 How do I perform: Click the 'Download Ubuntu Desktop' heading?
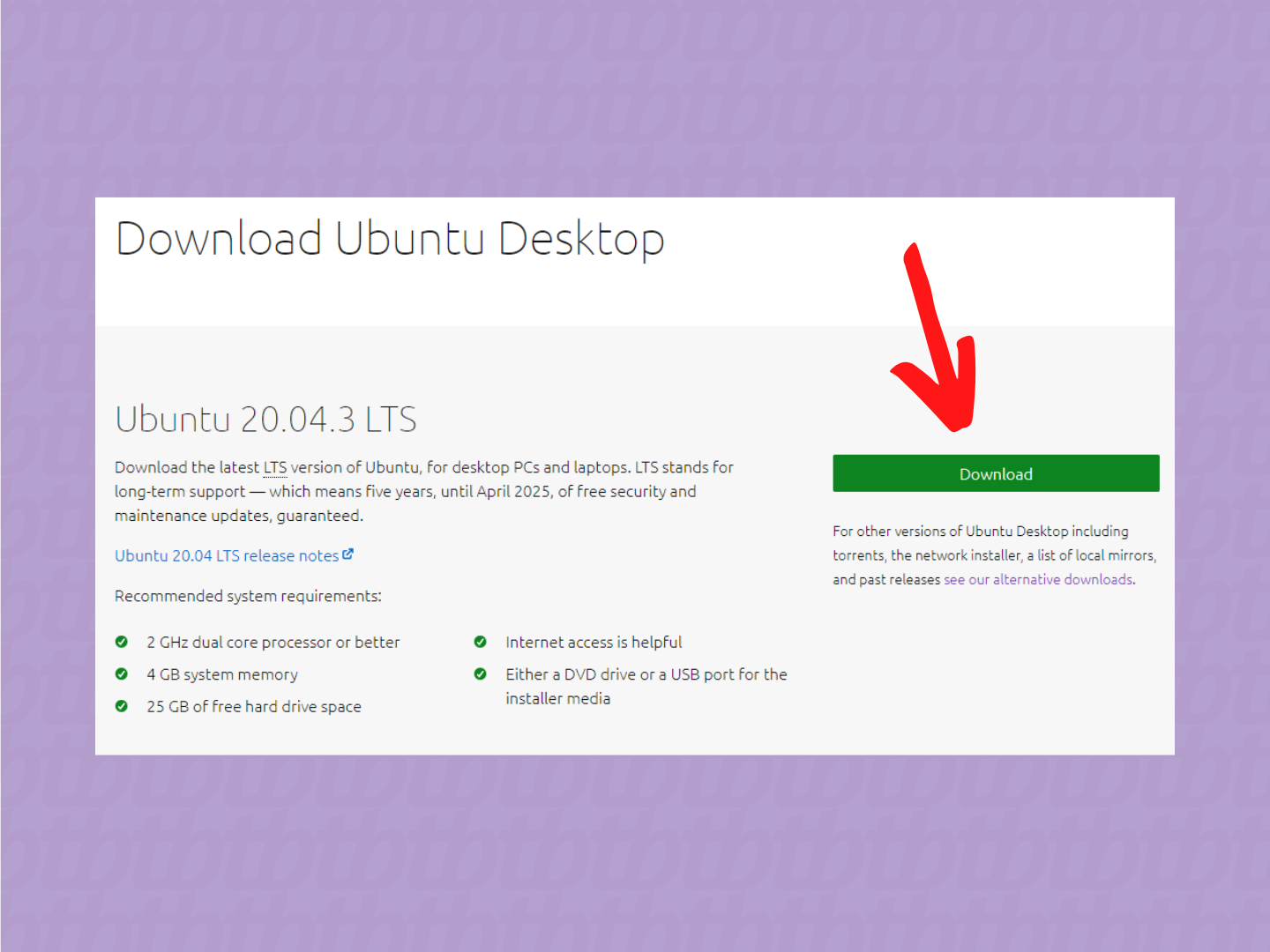click(x=390, y=240)
